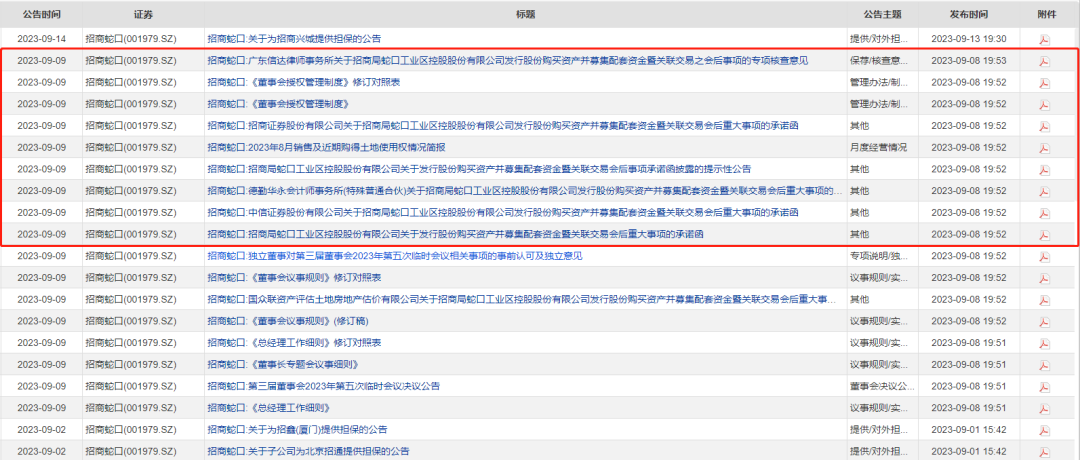Open PDF for 《董事会议事规则》修订对照表 row
Viewport: 1080px width, 460px height.
[x=1044, y=278]
